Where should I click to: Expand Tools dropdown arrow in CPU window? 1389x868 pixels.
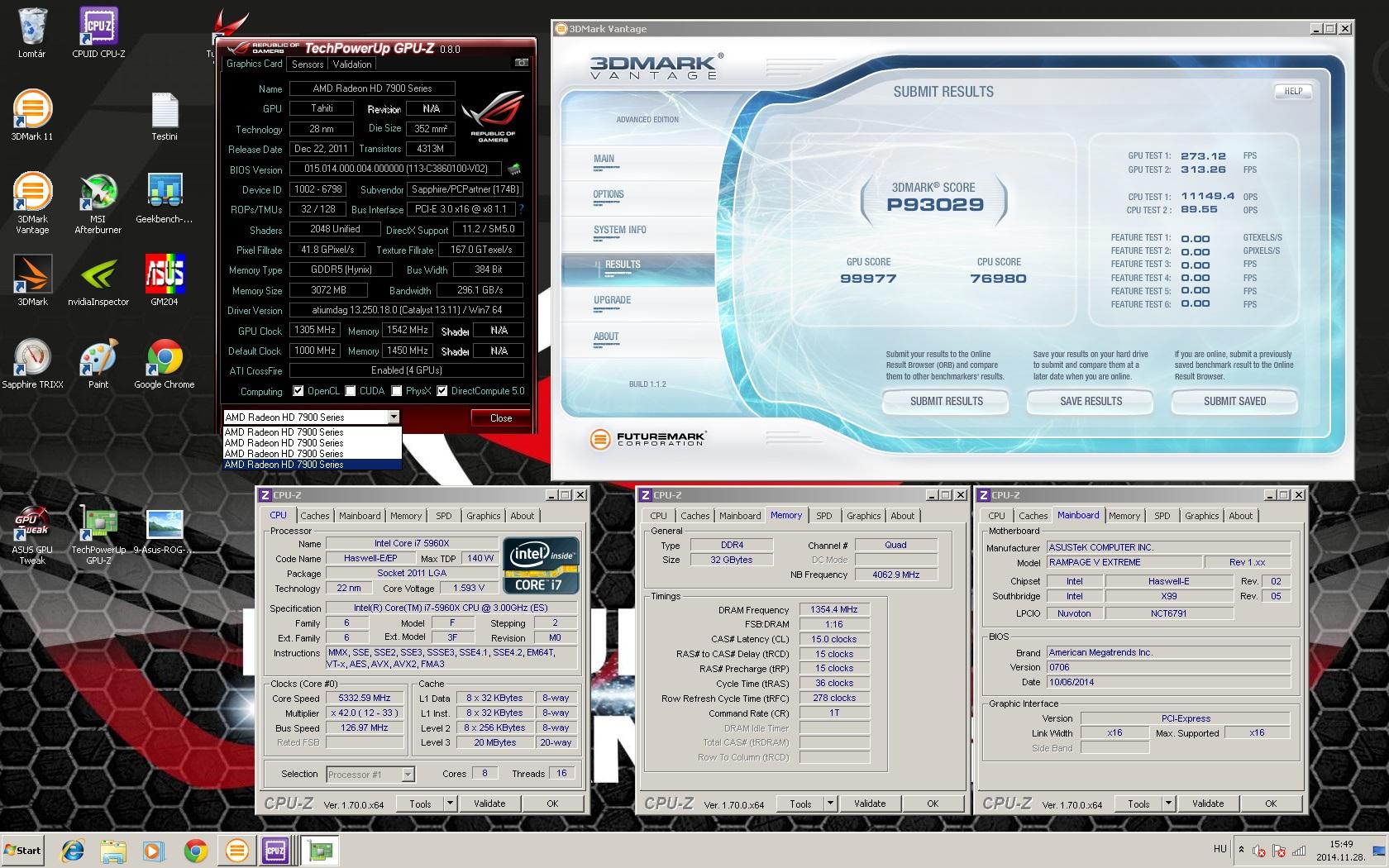point(450,804)
